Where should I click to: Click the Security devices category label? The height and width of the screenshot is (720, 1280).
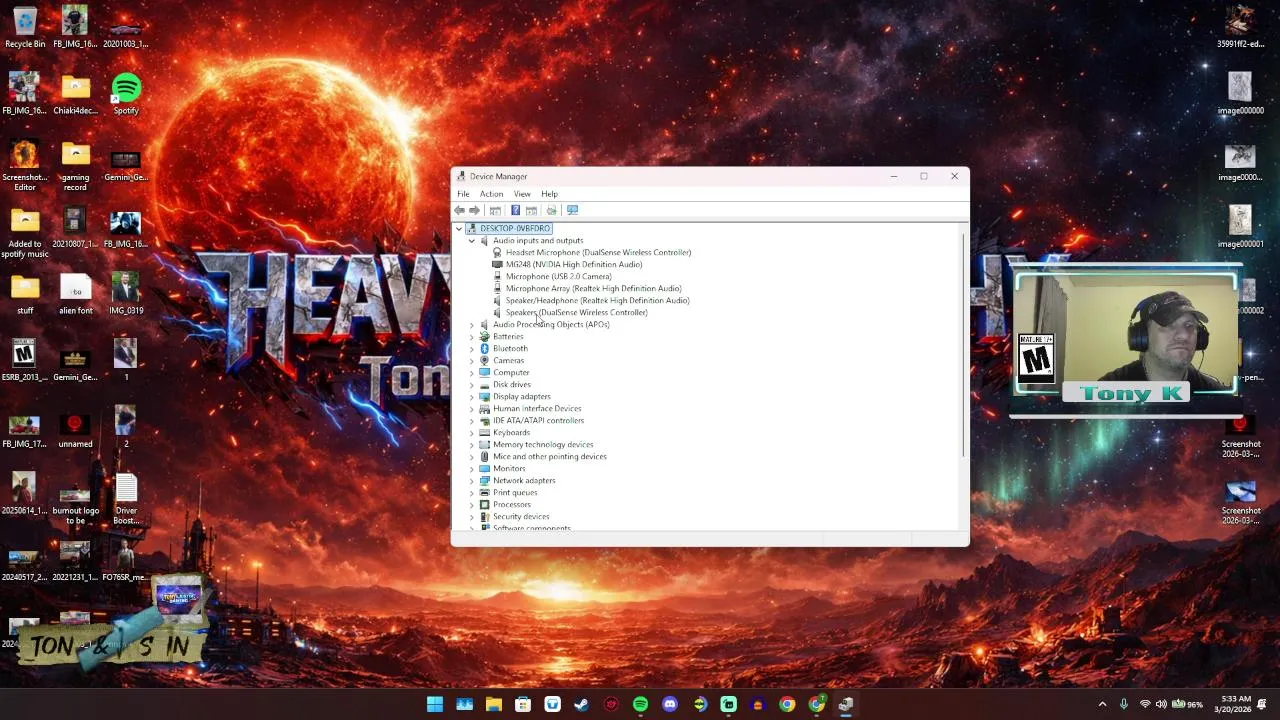tap(521, 517)
